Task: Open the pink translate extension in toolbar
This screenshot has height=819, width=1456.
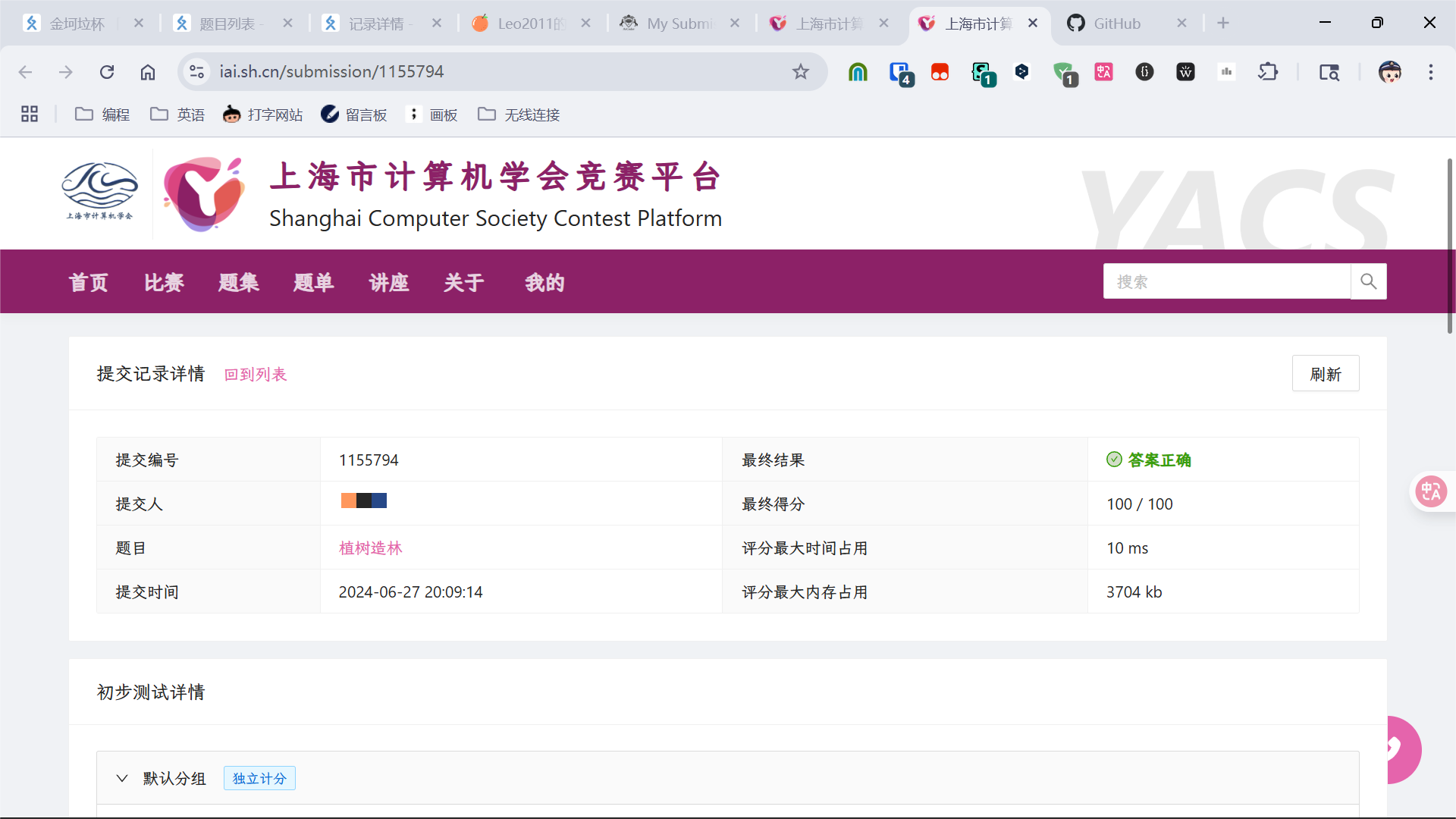Action: (x=1103, y=72)
